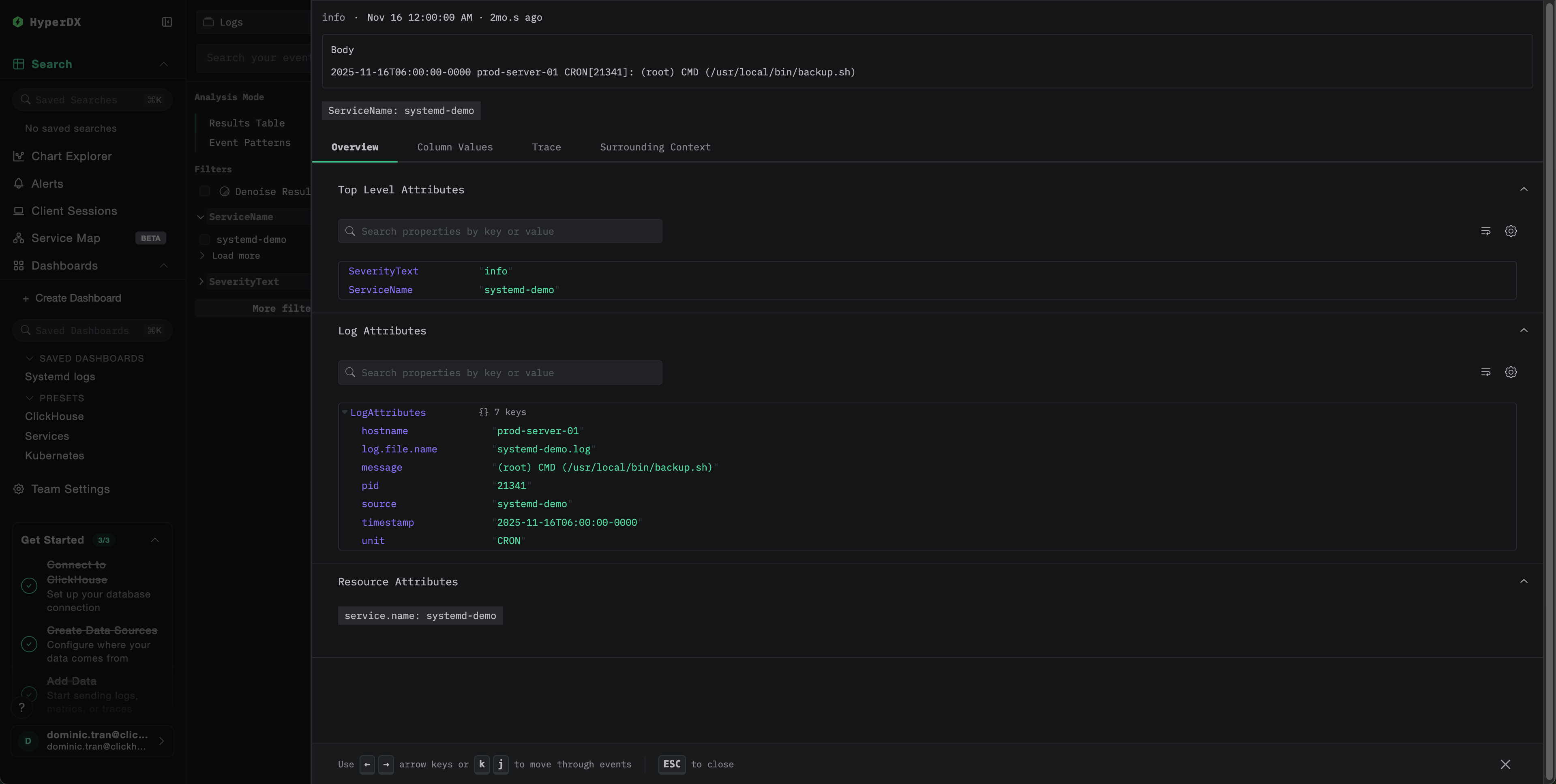Open attribute display settings gear in Top Level Attributes
The height and width of the screenshot is (784, 1556).
coord(1511,231)
